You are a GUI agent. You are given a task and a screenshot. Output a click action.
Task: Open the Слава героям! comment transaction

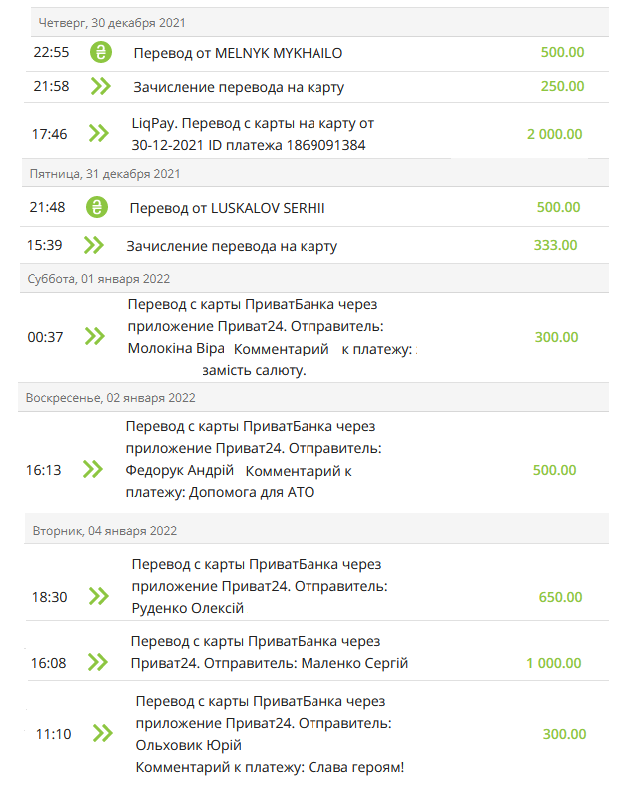tap(317, 734)
